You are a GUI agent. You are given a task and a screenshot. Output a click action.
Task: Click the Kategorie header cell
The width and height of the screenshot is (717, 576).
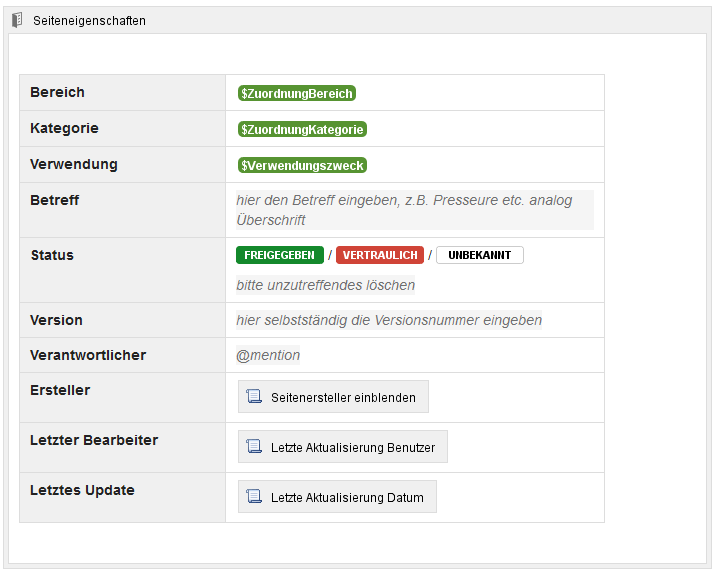pyautogui.click(x=123, y=129)
